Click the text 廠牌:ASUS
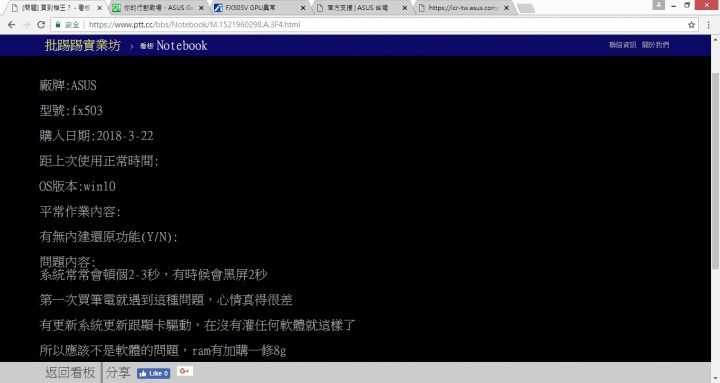This screenshot has height=383, width=720. [68, 85]
